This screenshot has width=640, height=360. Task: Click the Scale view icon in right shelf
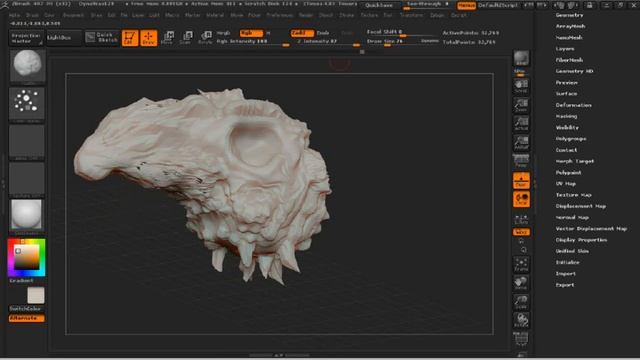click(521, 302)
